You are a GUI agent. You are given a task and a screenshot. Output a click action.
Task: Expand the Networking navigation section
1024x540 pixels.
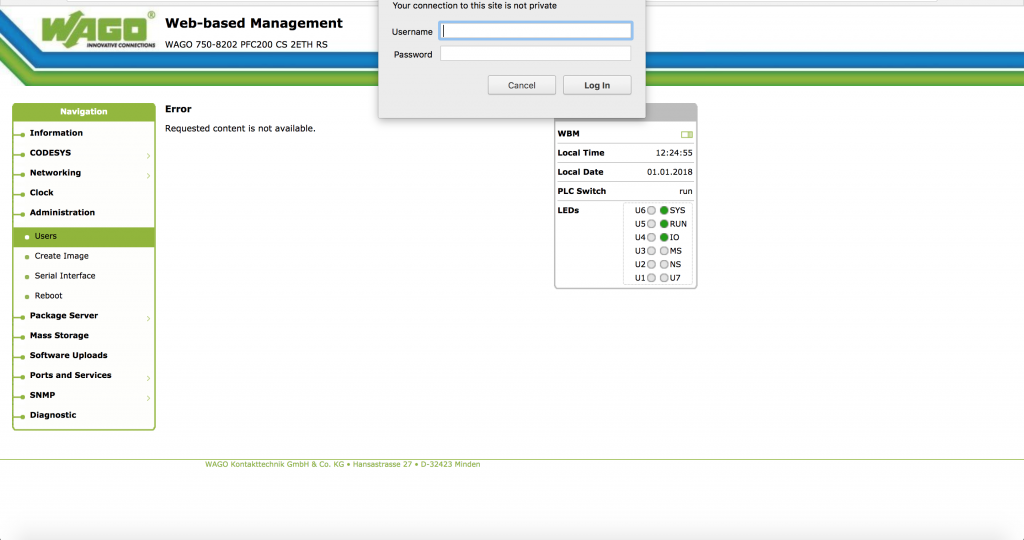55,173
